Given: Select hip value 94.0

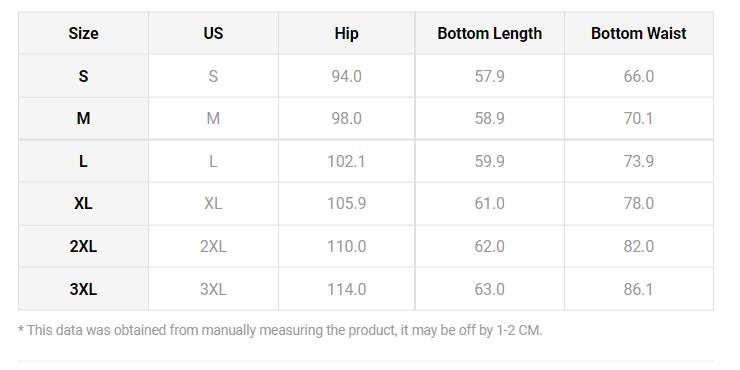Looking at the screenshot, I should [x=346, y=76].
